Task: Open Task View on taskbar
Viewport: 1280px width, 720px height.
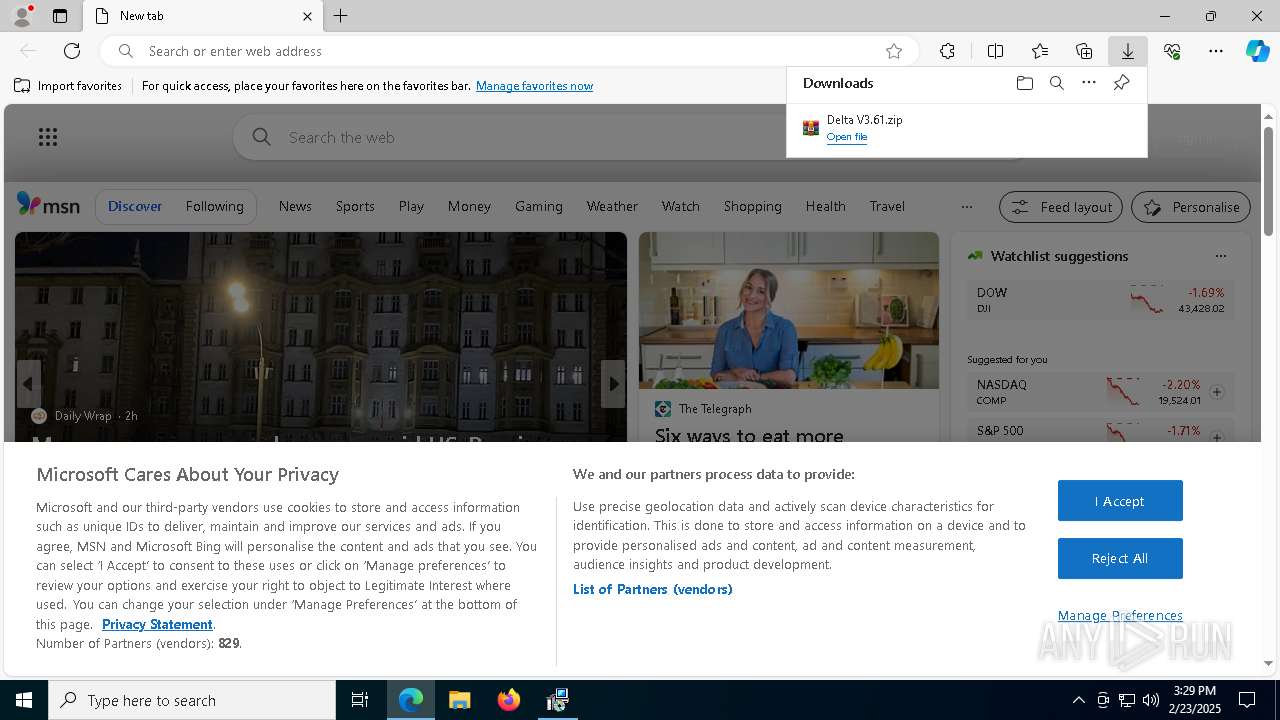Action: tap(360, 700)
